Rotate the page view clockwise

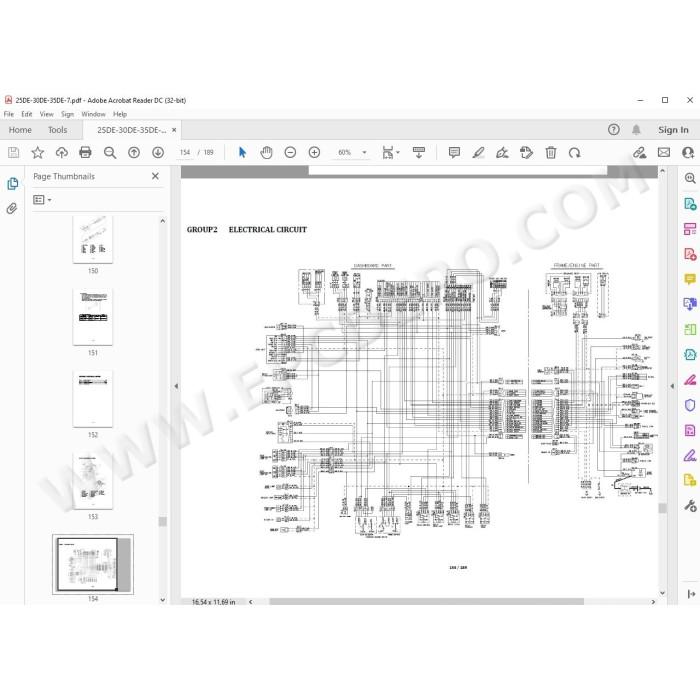point(575,153)
